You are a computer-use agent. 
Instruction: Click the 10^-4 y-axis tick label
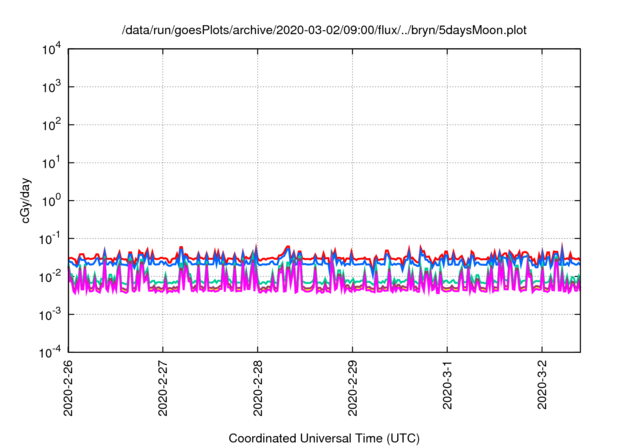tap(50, 352)
